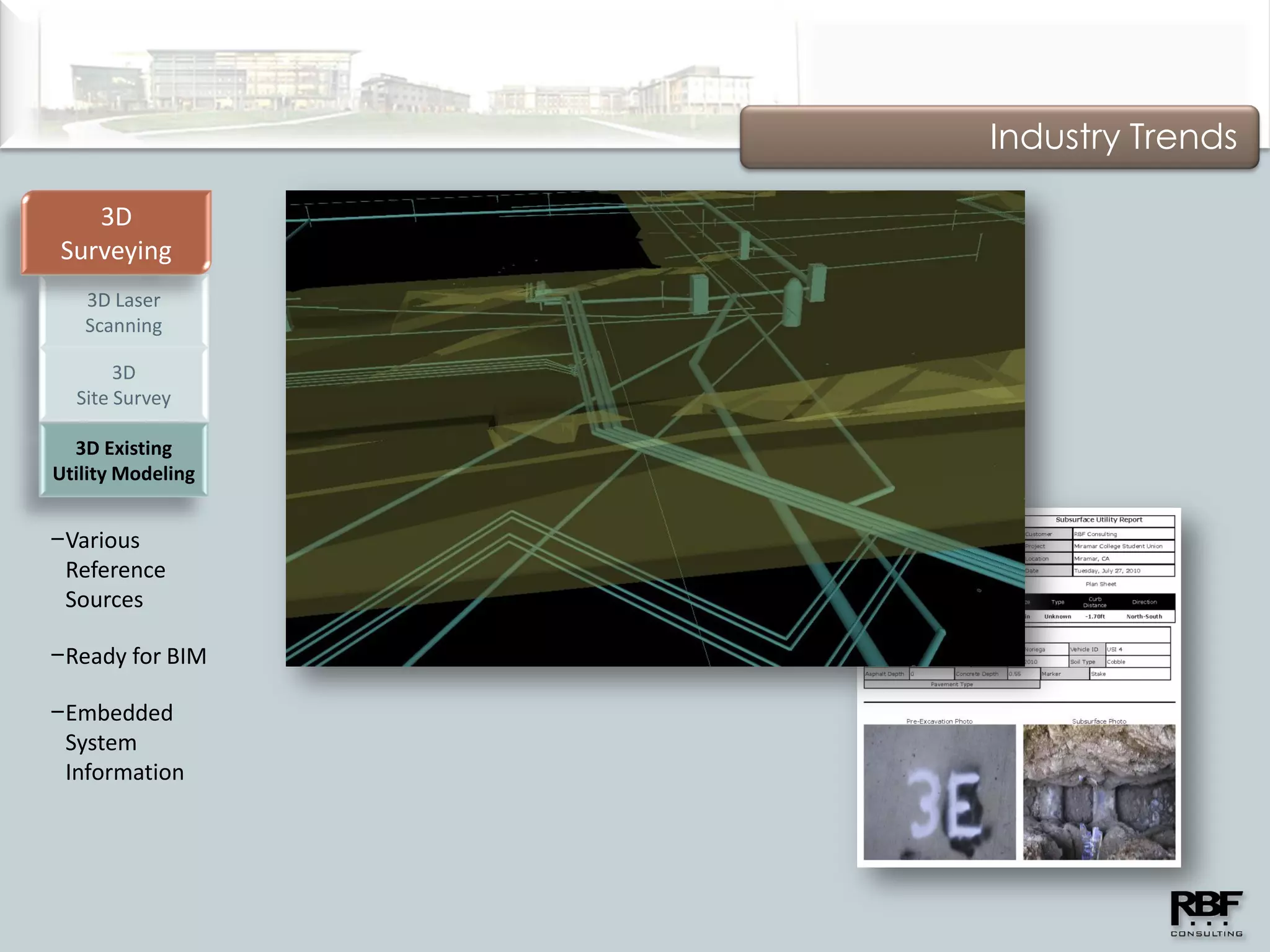The image size is (1270, 952).
Task: Select 3D Existing Utility Modeling item
Action: (123, 460)
